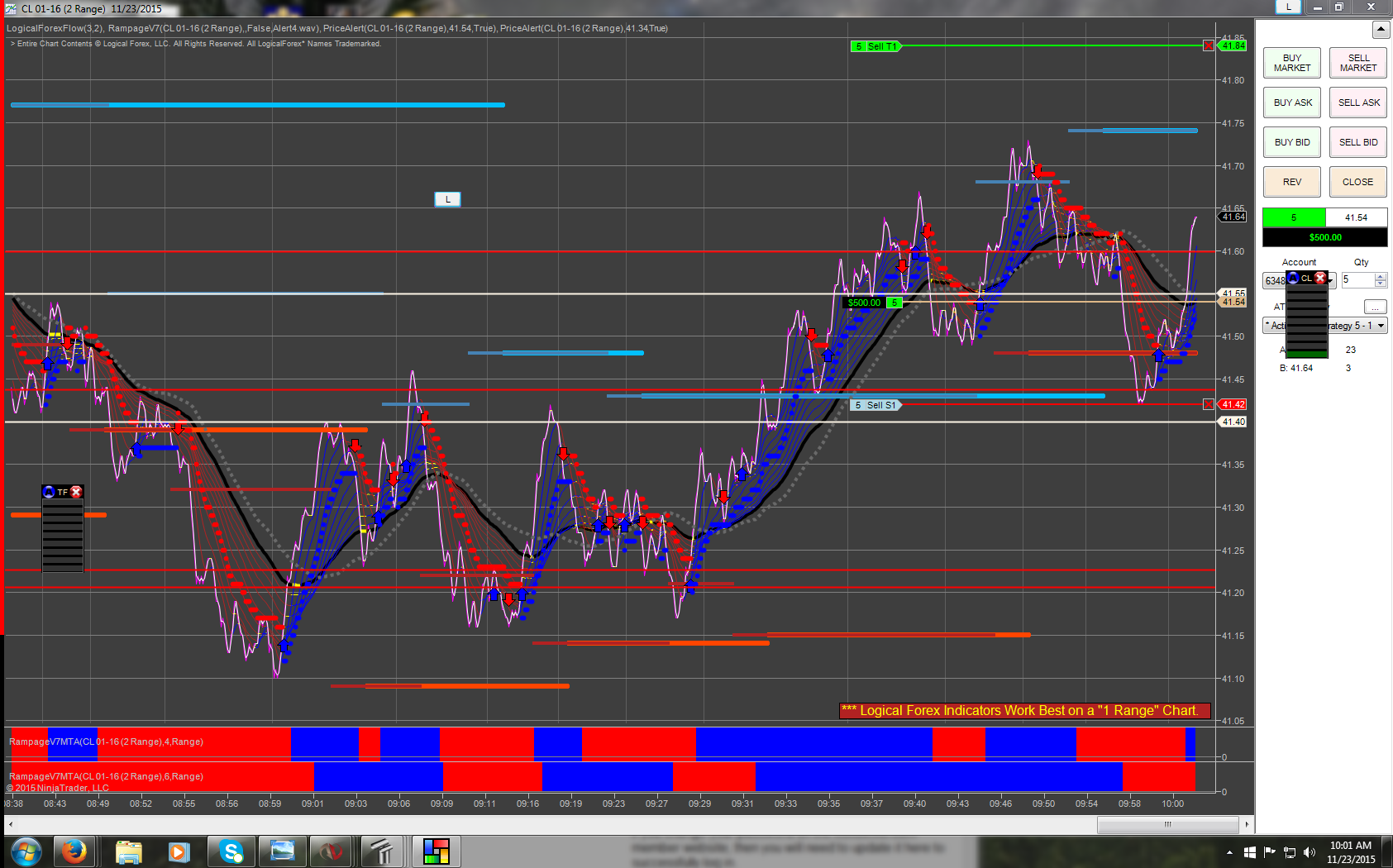The width and height of the screenshot is (1393, 868).
Task: Open the colorful squares taskbar app
Action: (436, 851)
